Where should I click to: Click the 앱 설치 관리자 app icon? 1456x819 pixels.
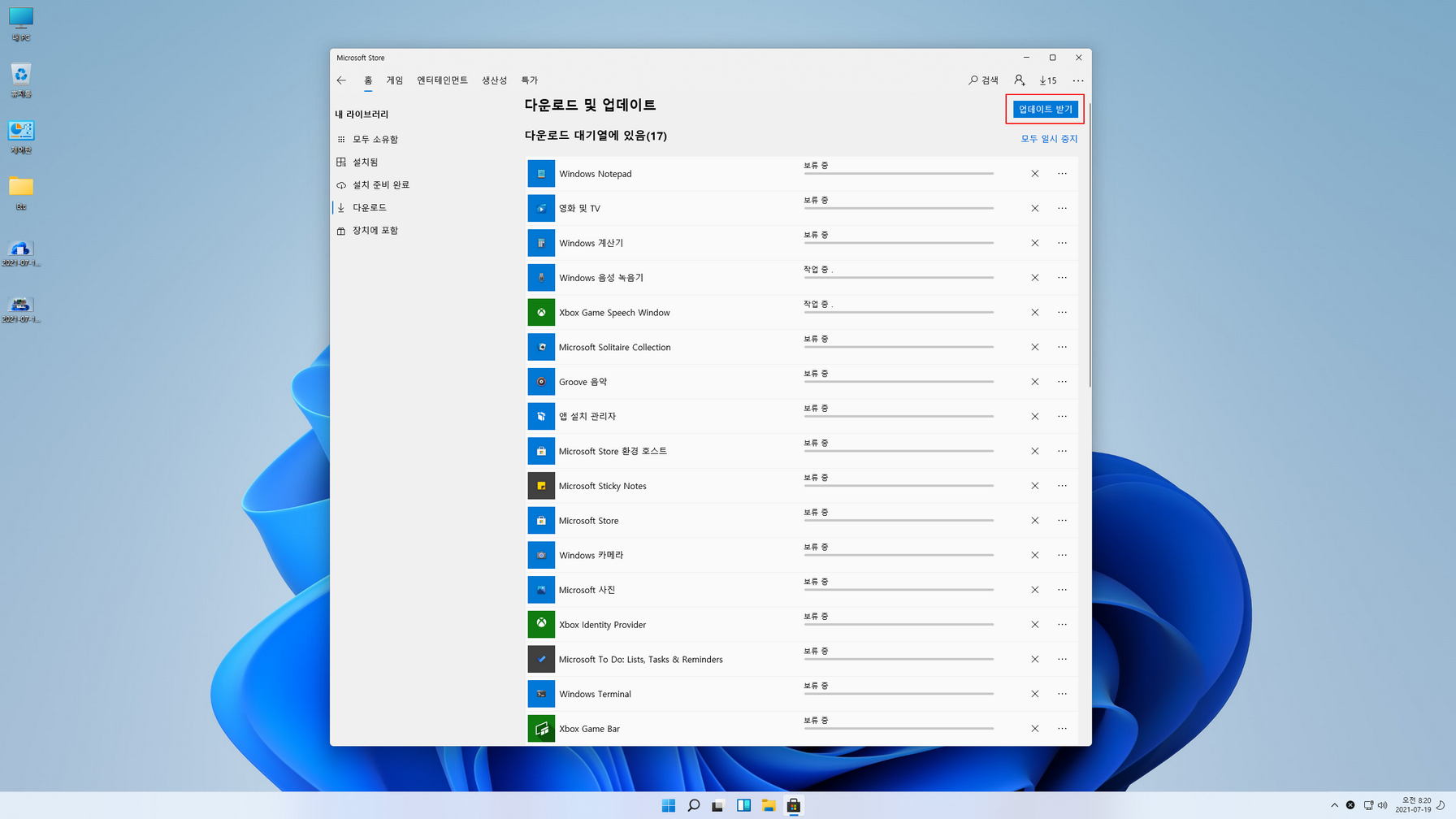click(x=541, y=417)
